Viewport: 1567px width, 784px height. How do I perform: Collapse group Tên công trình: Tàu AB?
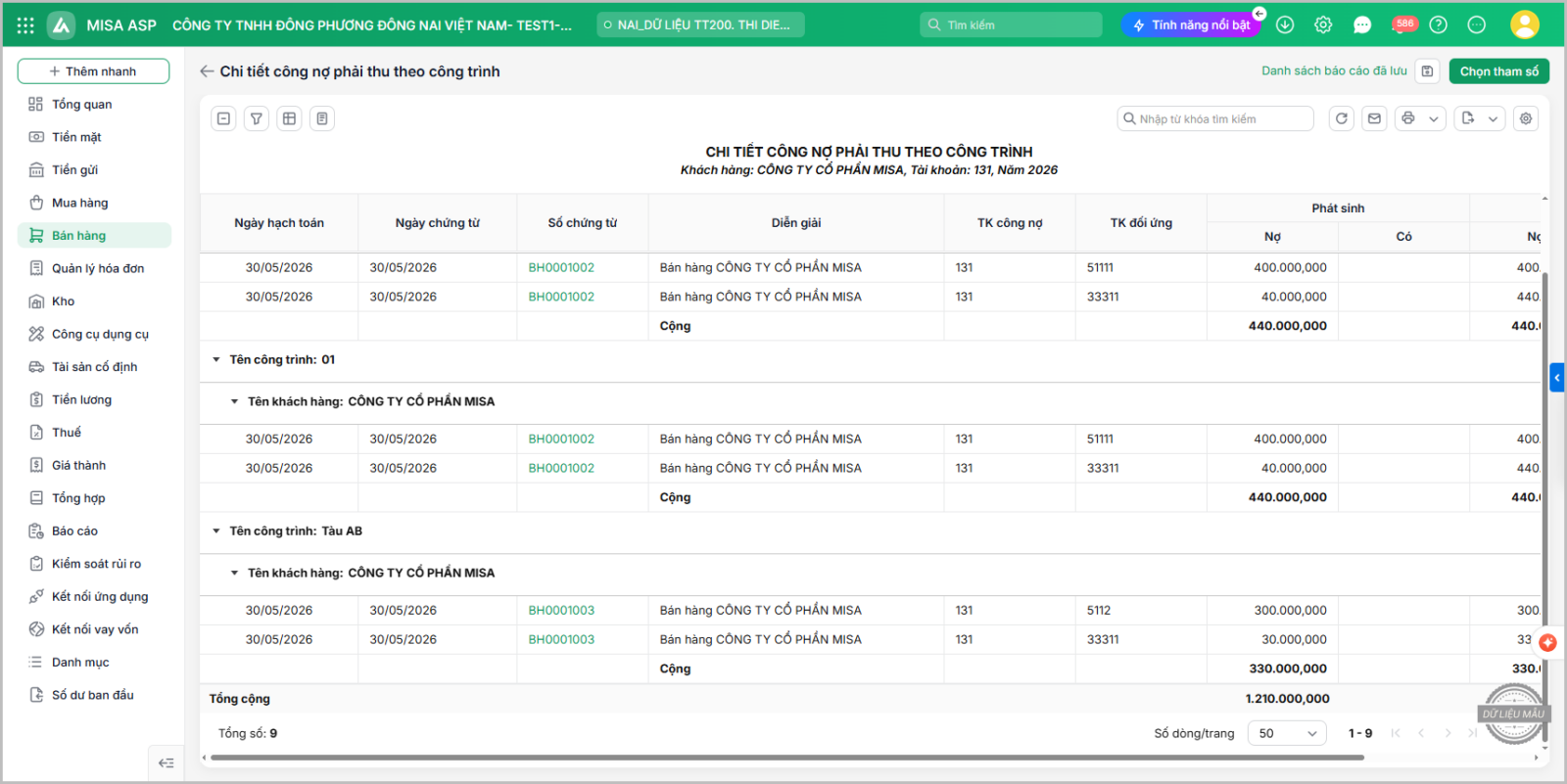216,531
